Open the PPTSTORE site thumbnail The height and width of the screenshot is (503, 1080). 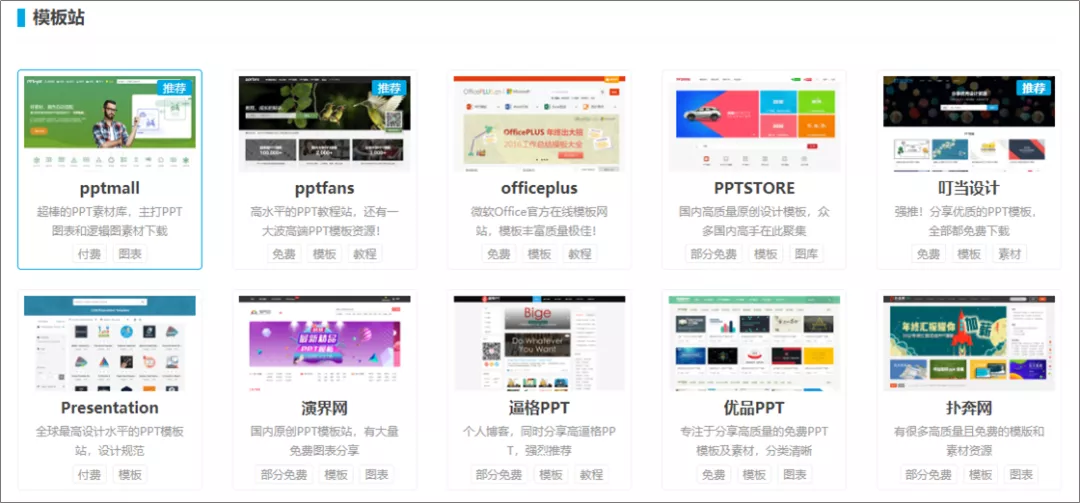tap(754, 123)
